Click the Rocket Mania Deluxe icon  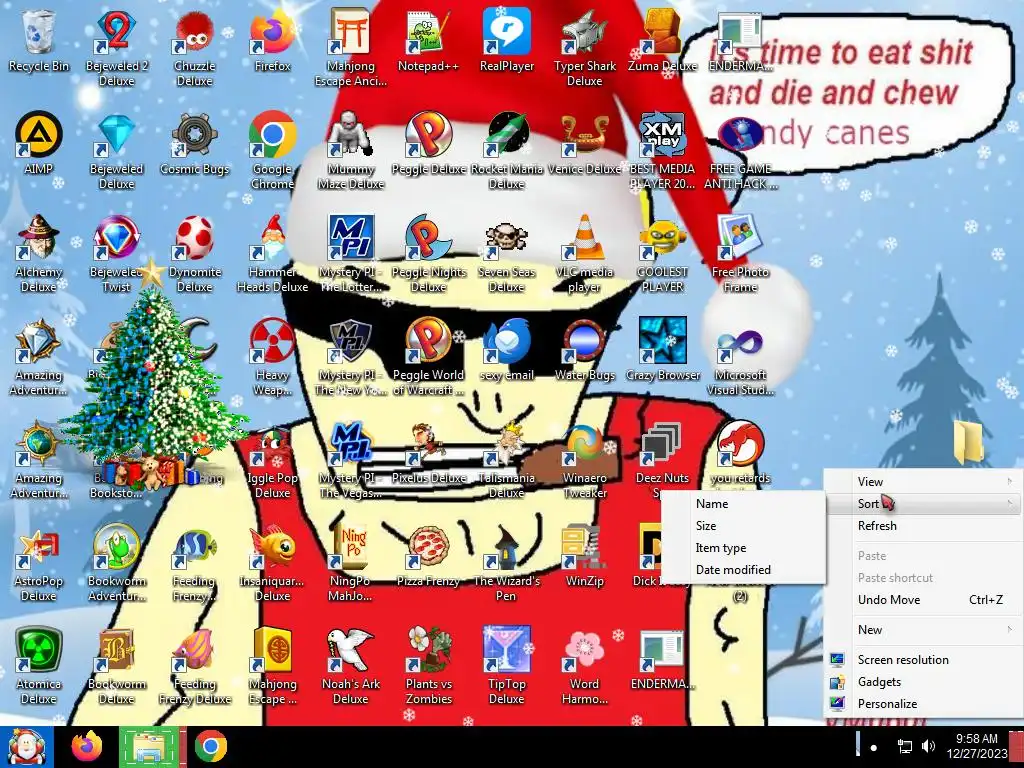coord(507,152)
